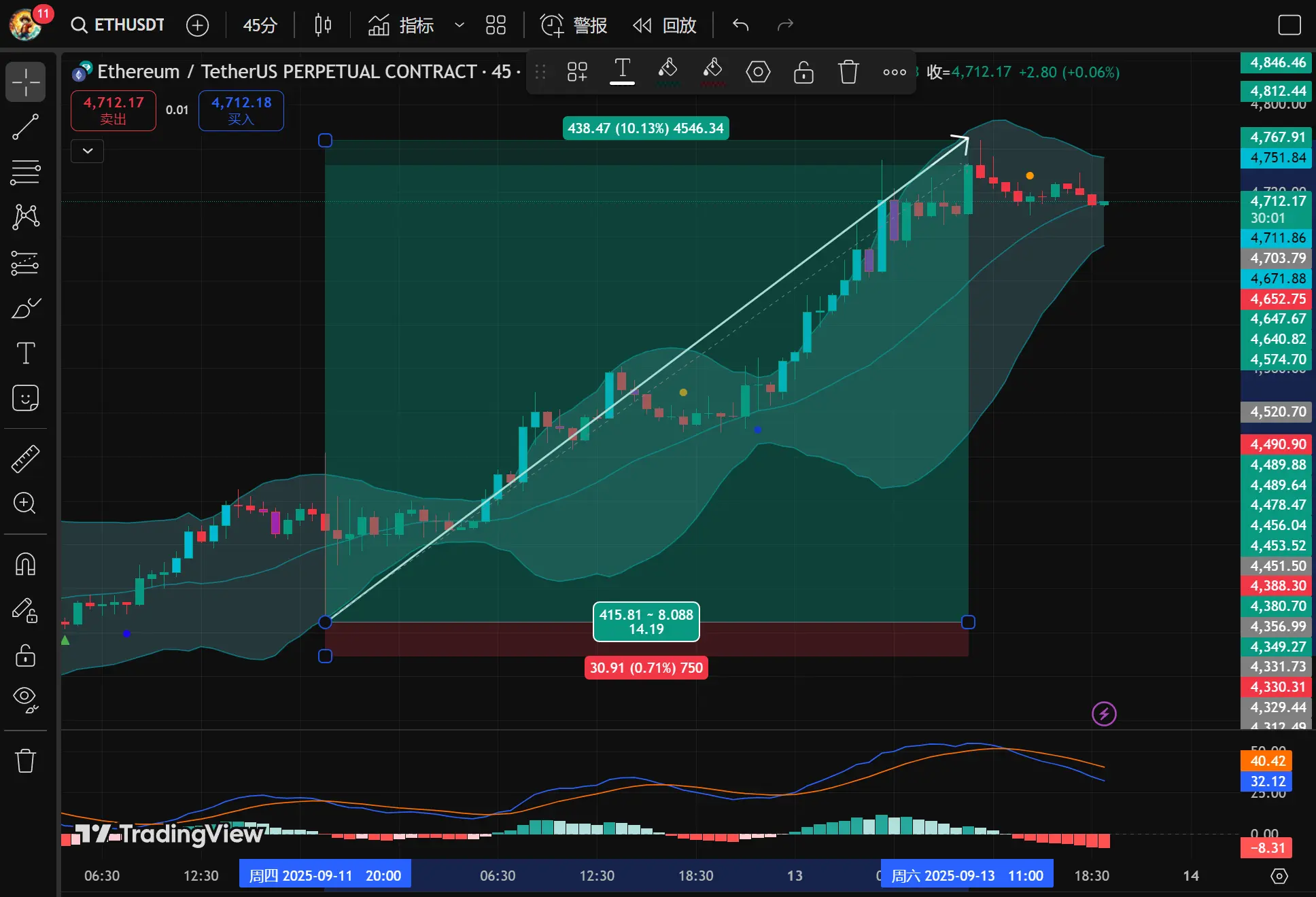Click the 4,712.18 买入 buy button
Image resolution: width=1316 pixels, height=897 pixels.
[x=241, y=111]
